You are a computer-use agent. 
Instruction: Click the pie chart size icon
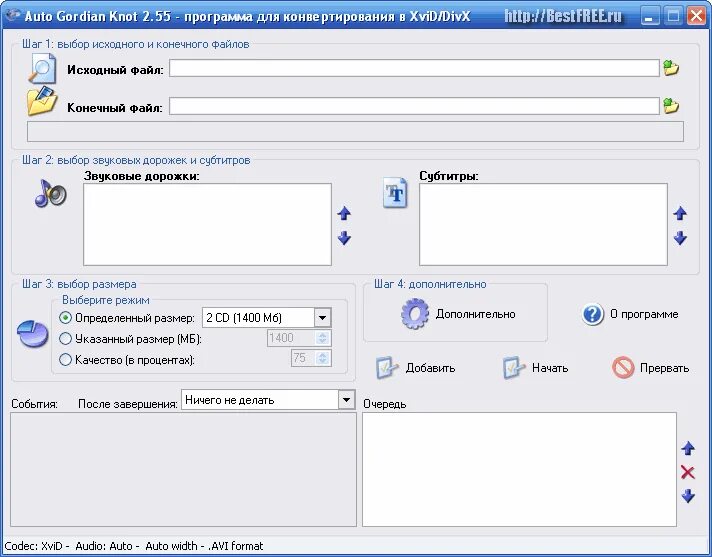pyautogui.click(x=33, y=334)
